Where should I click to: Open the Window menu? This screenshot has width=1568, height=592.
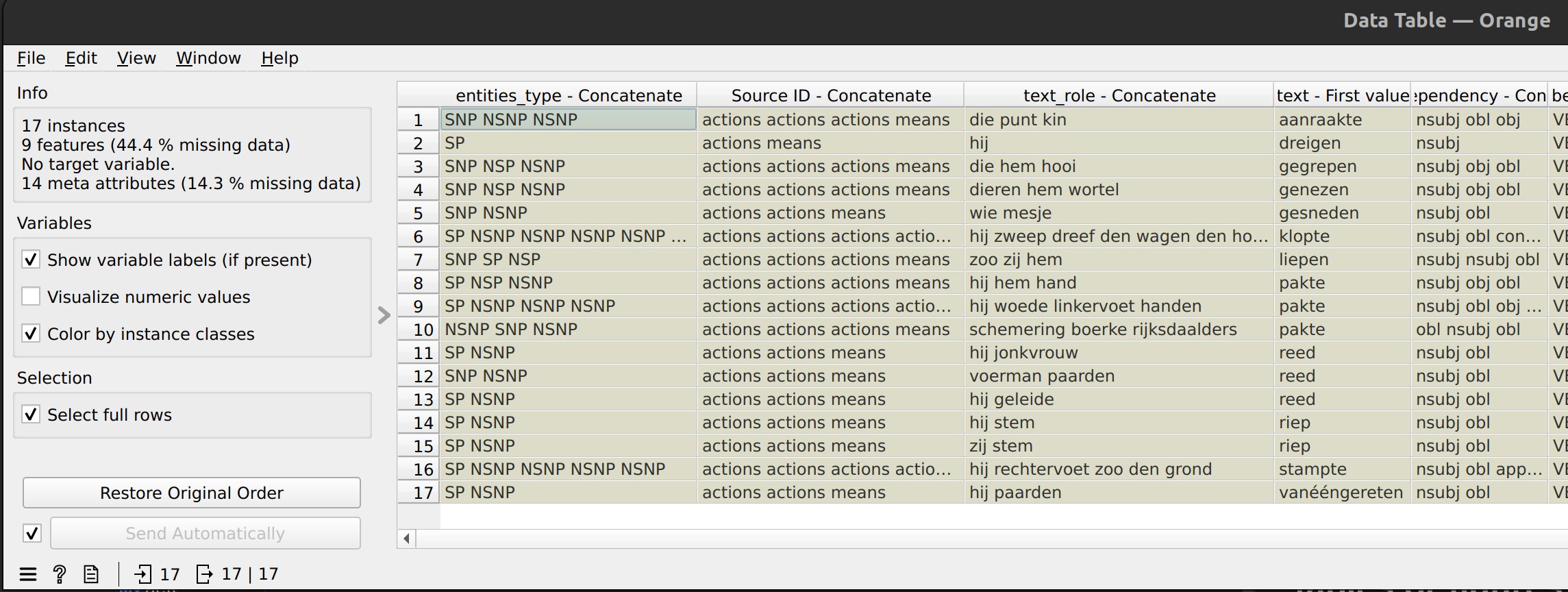208,58
